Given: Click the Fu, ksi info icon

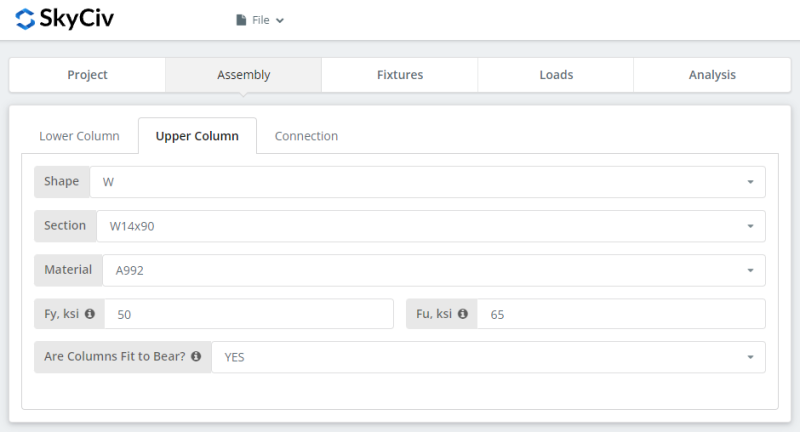Looking at the screenshot, I should click(x=463, y=314).
